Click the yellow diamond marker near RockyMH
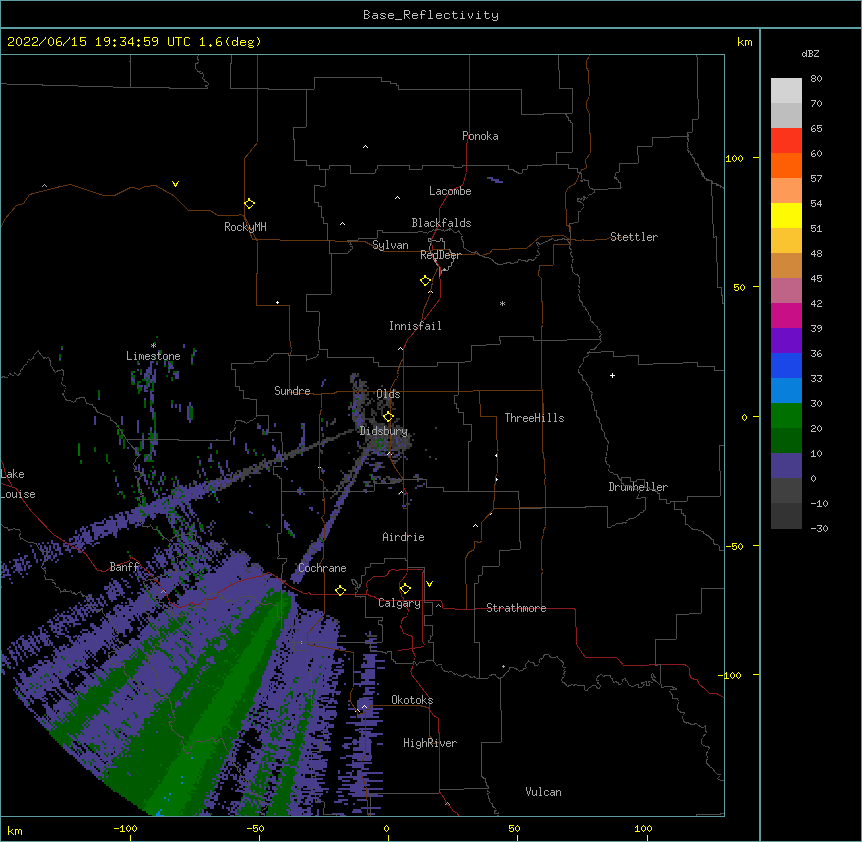The width and height of the screenshot is (862, 842). pos(249,204)
